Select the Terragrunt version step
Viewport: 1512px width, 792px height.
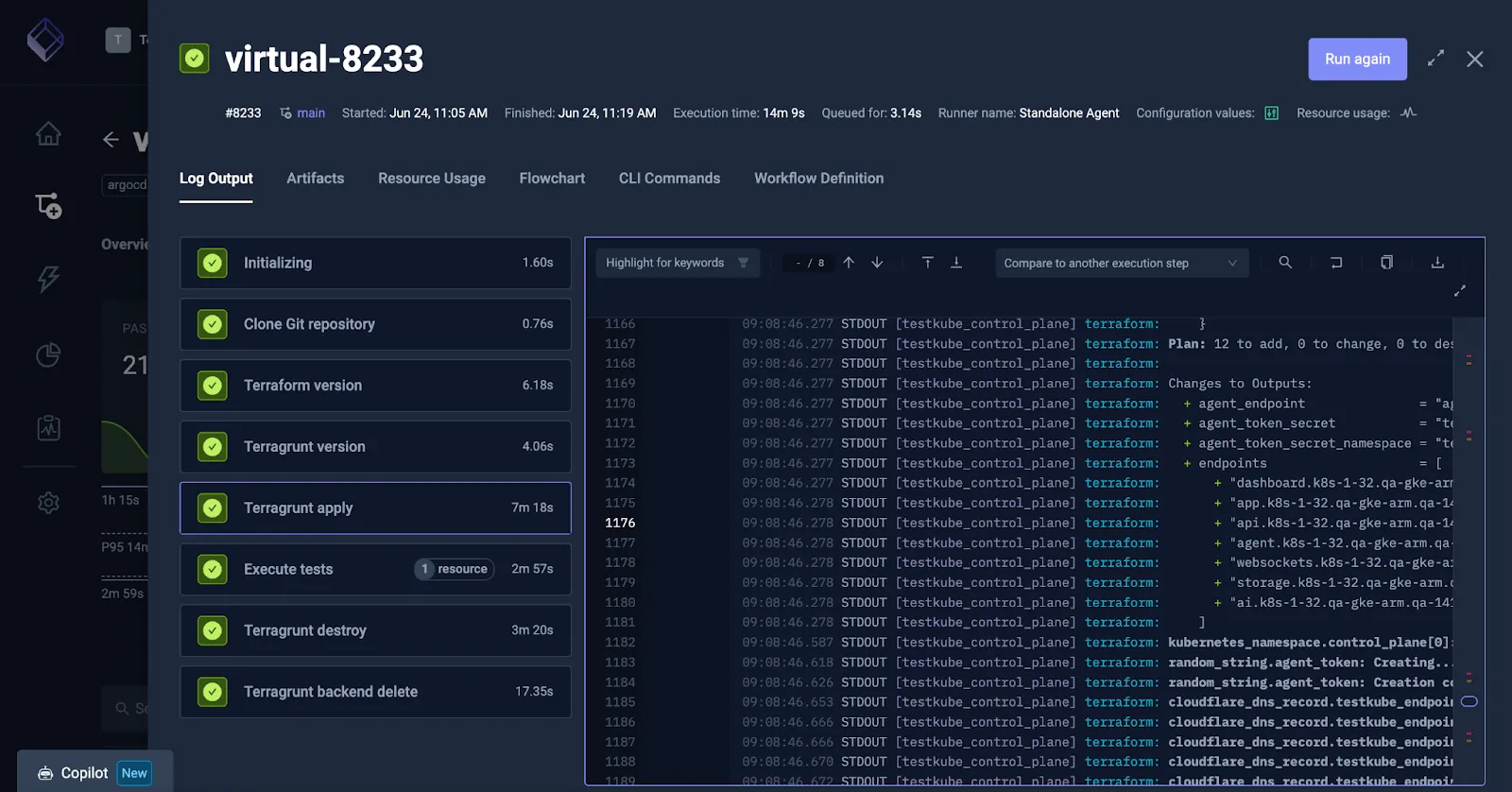[375, 447]
